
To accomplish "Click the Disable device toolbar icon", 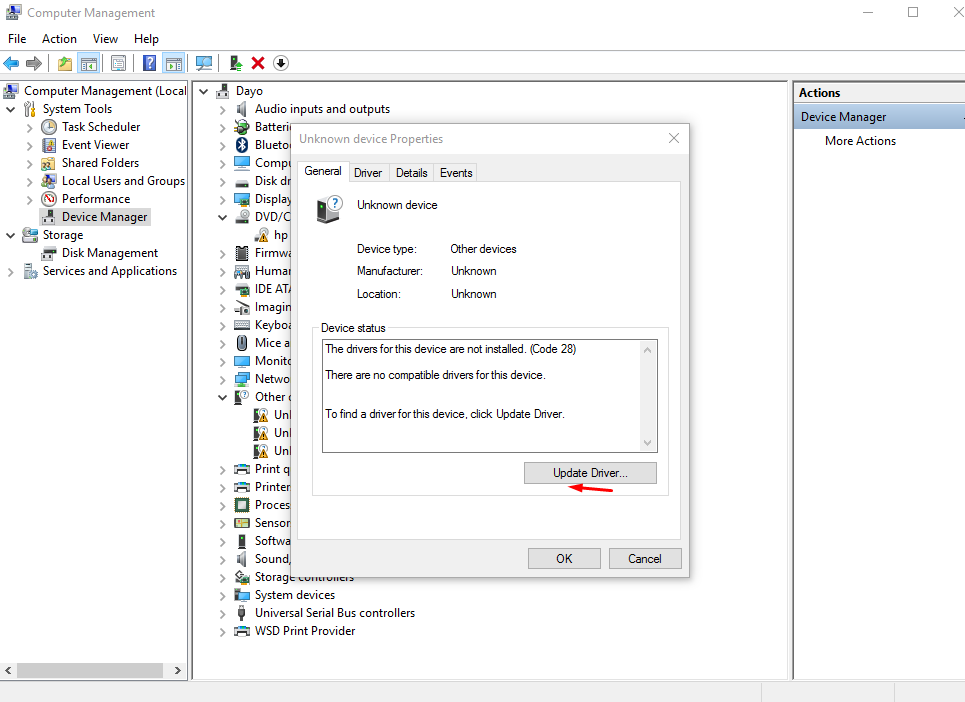I will [281, 63].
